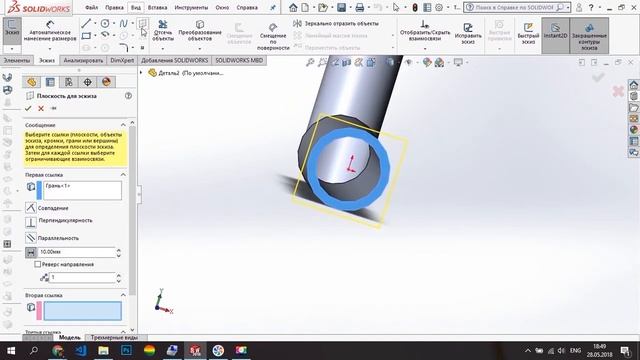Click Зеркально отразить объекты mirror tool
The height and width of the screenshot is (360, 640).
tap(336, 24)
